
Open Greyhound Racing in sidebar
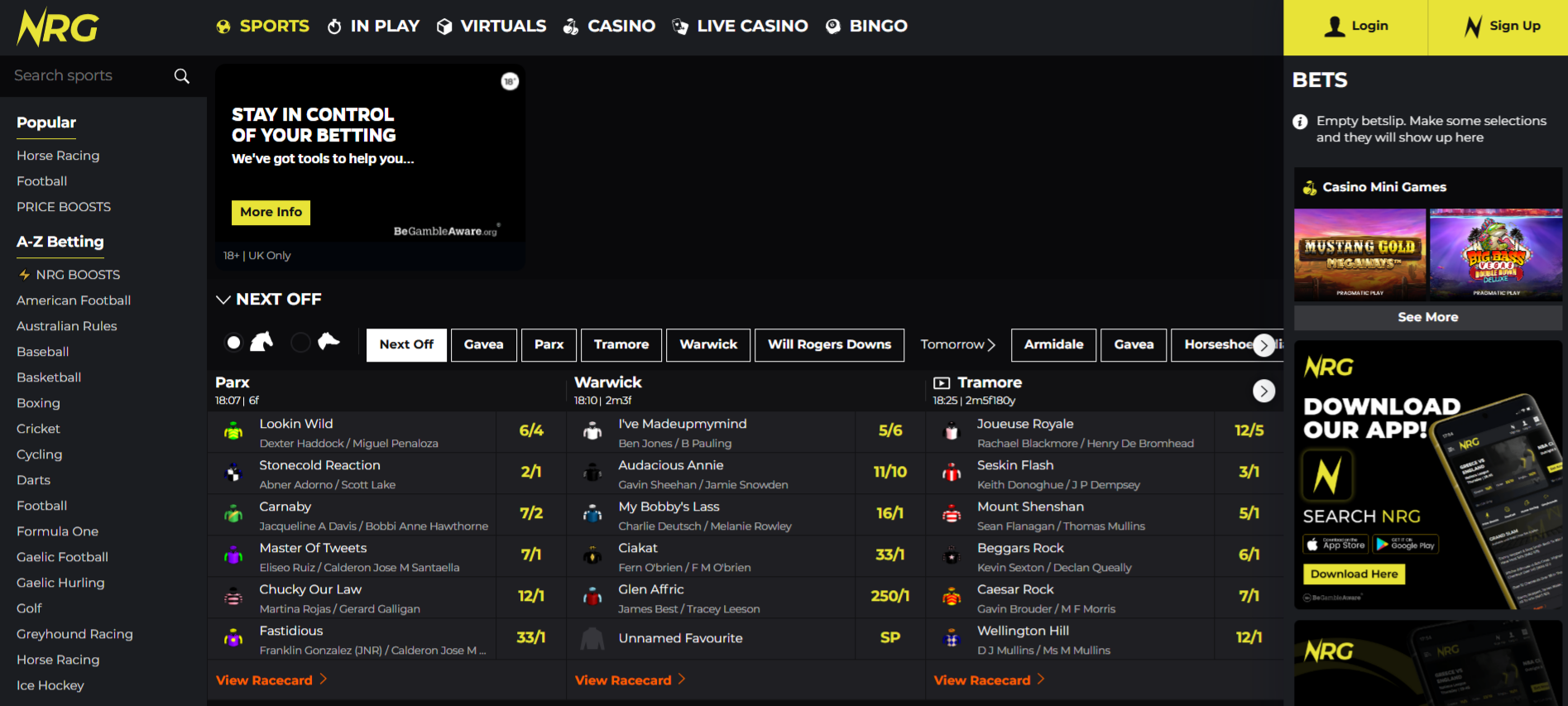74,634
